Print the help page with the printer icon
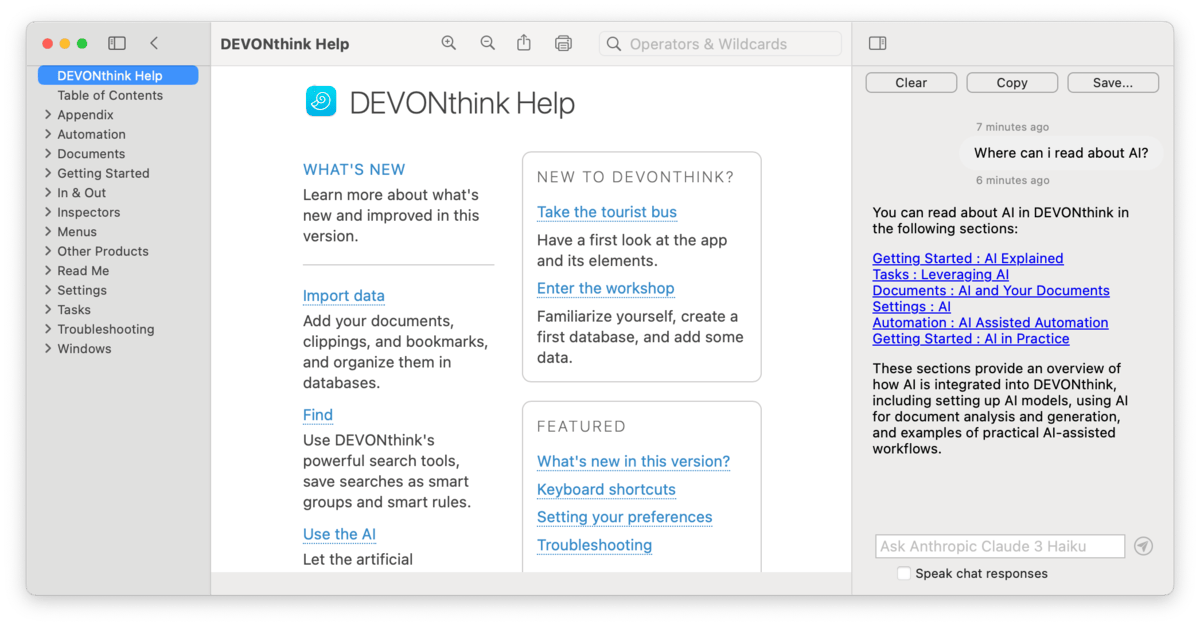 pos(563,43)
